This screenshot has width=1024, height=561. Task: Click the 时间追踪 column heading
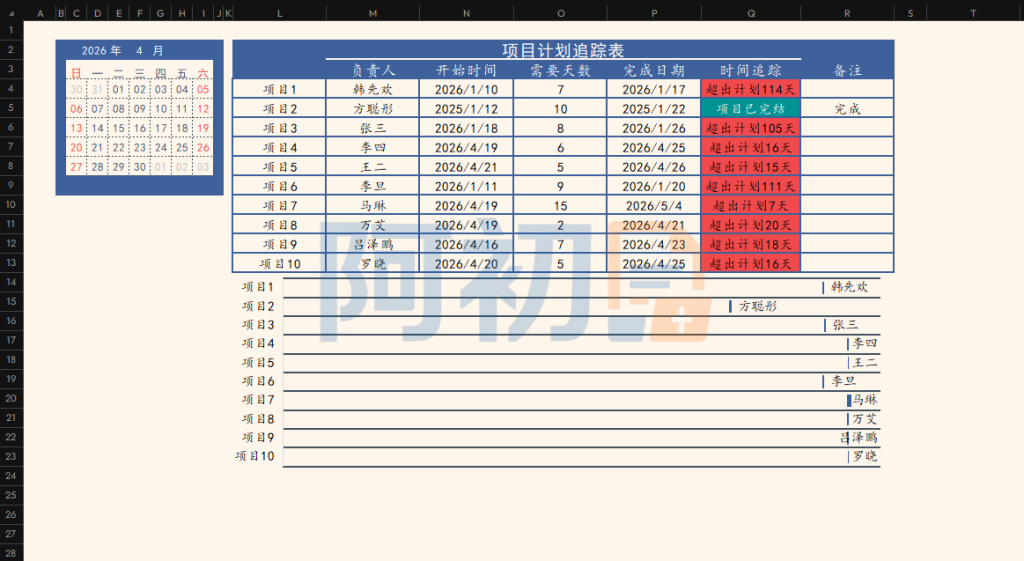point(750,71)
